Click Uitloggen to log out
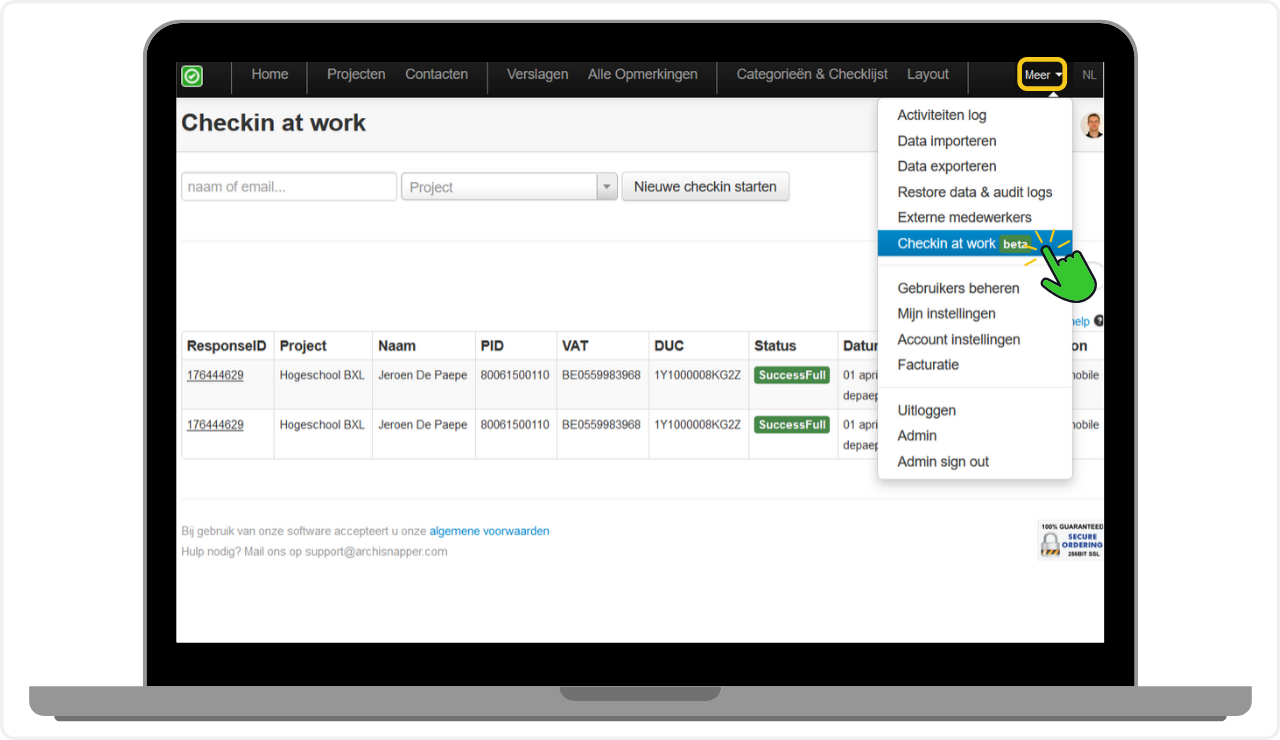This screenshot has width=1280, height=740. pos(975,410)
